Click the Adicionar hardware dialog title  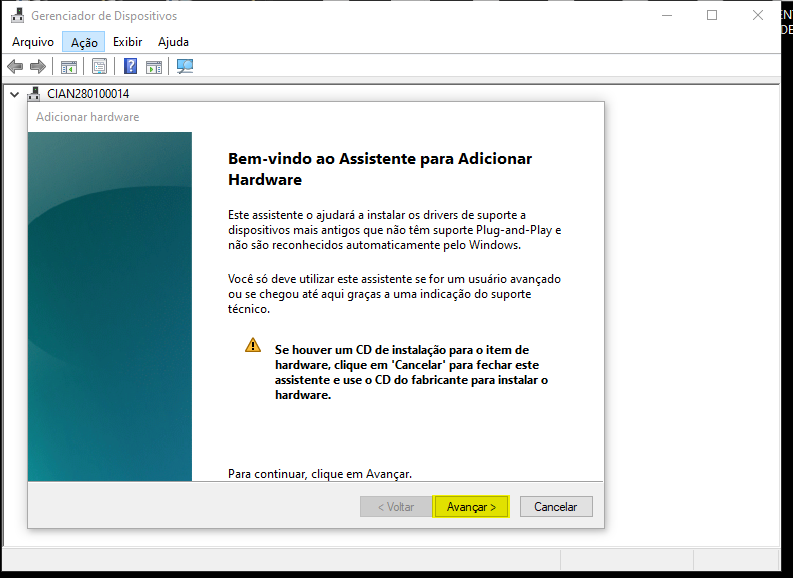click(87, 117)
